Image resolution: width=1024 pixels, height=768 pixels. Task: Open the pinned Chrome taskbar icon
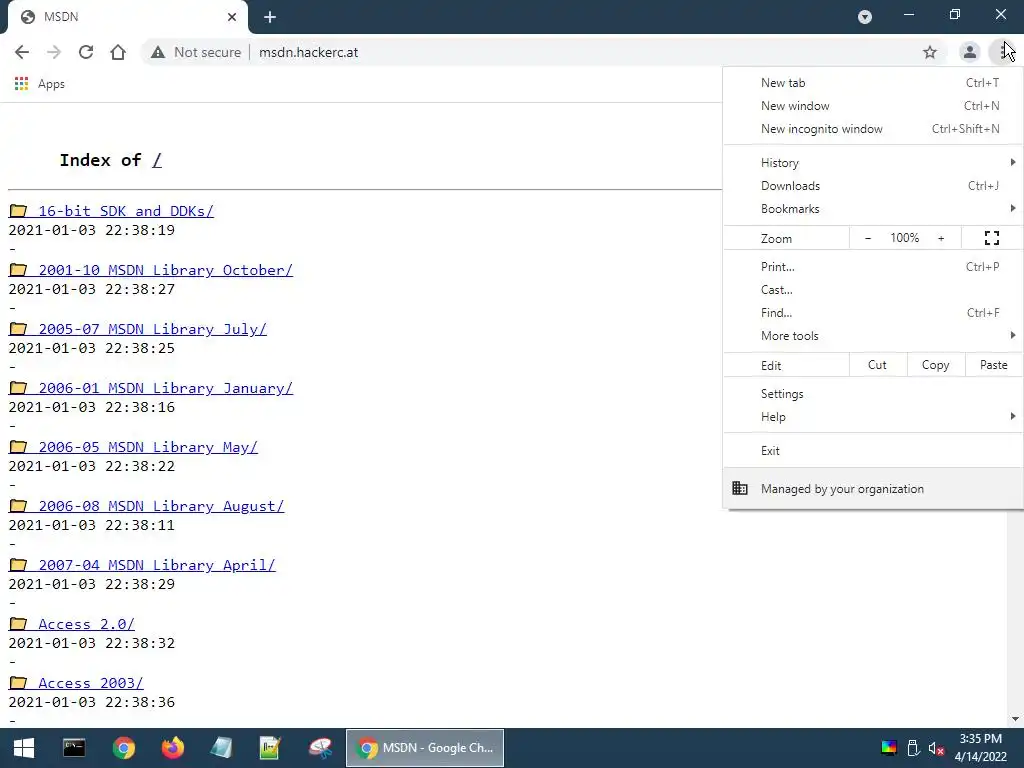123,748
